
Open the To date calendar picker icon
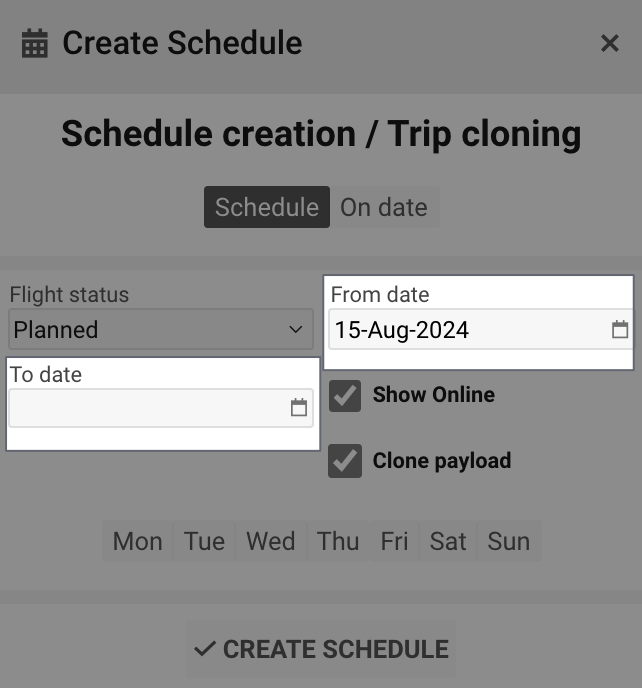click(299, 408)
